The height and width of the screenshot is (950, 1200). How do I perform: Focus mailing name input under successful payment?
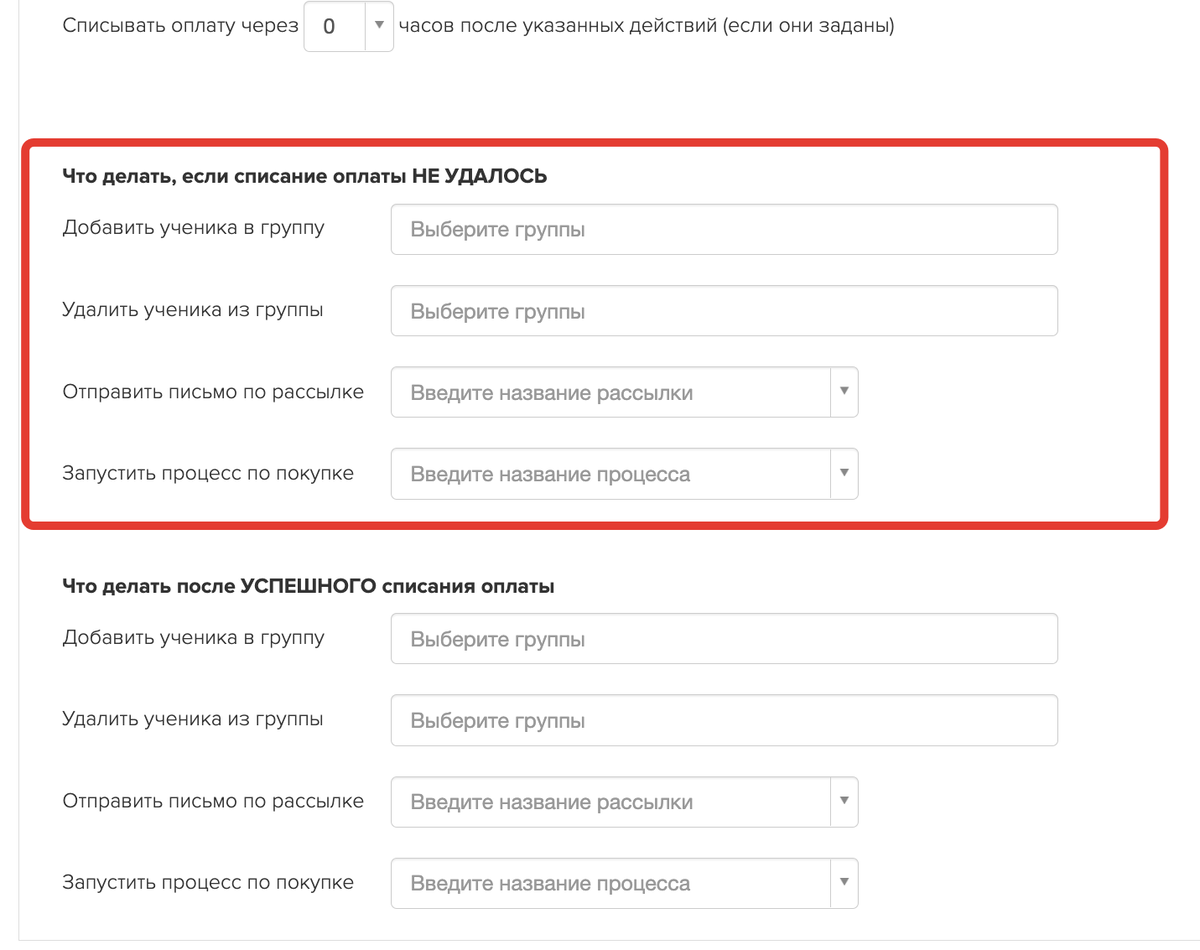coord(610,802)
